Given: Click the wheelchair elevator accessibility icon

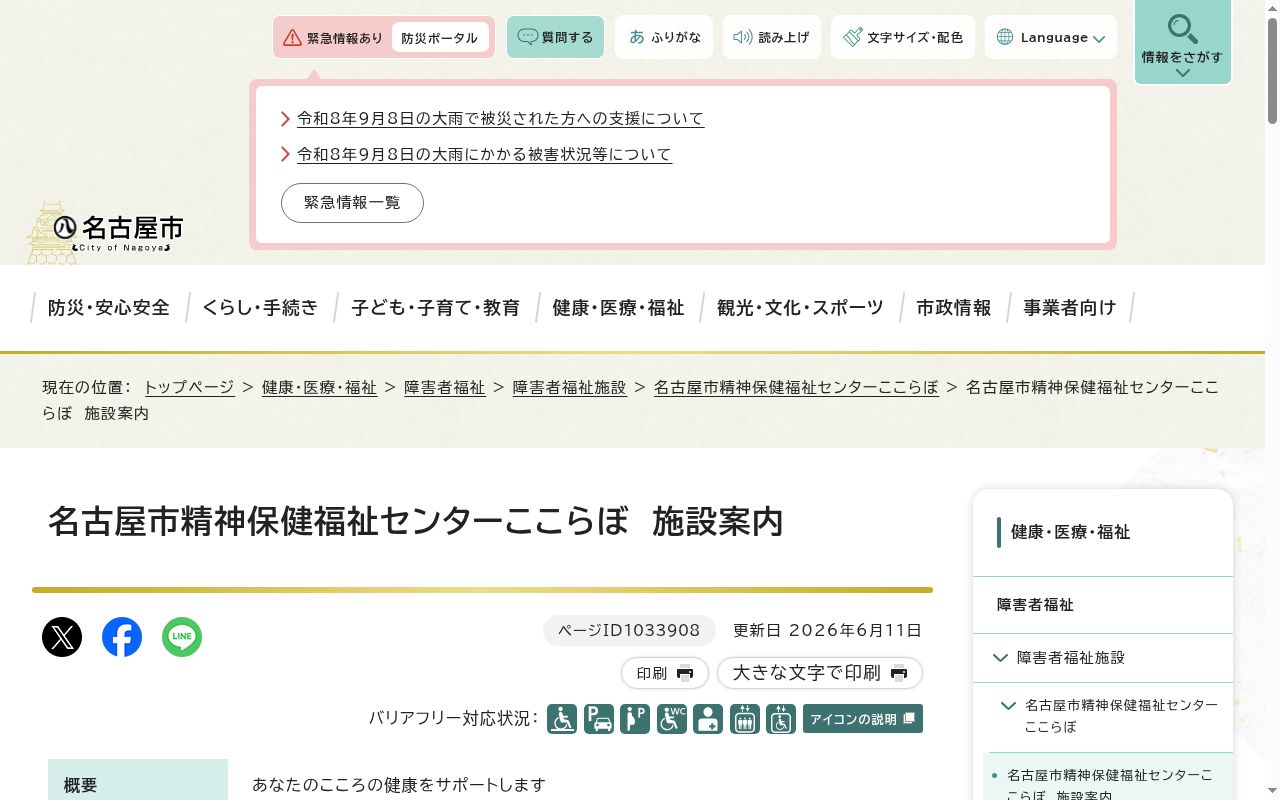Looking at the screenshot, I should pos(781,719).
